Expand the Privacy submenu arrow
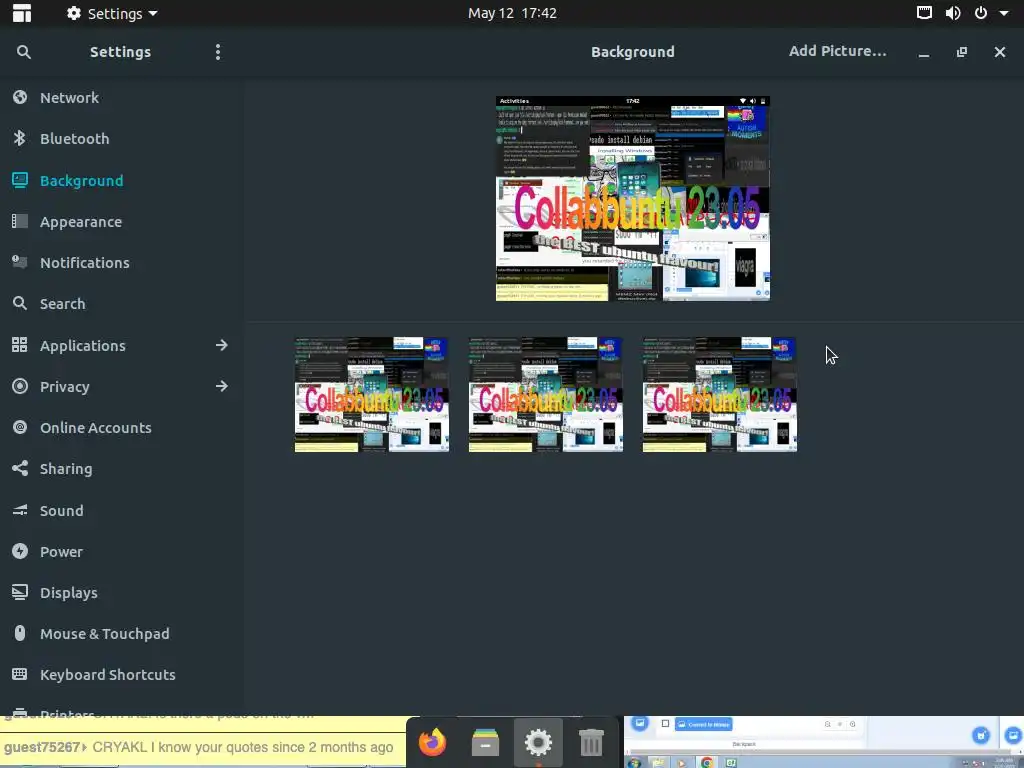 [222, 386]
